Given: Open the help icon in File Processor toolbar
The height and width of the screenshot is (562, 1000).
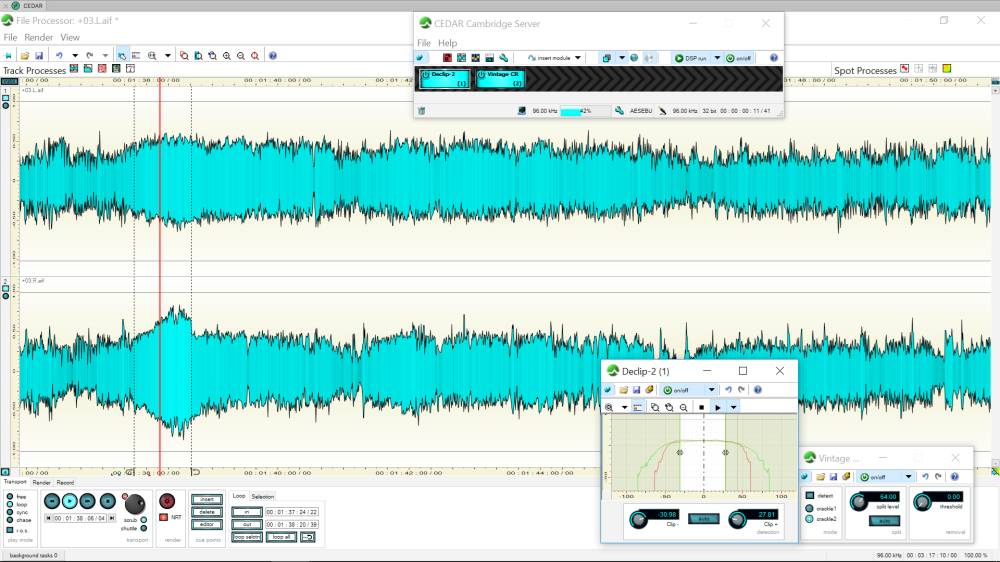Looking at the screenshot, I should point(272,55).
